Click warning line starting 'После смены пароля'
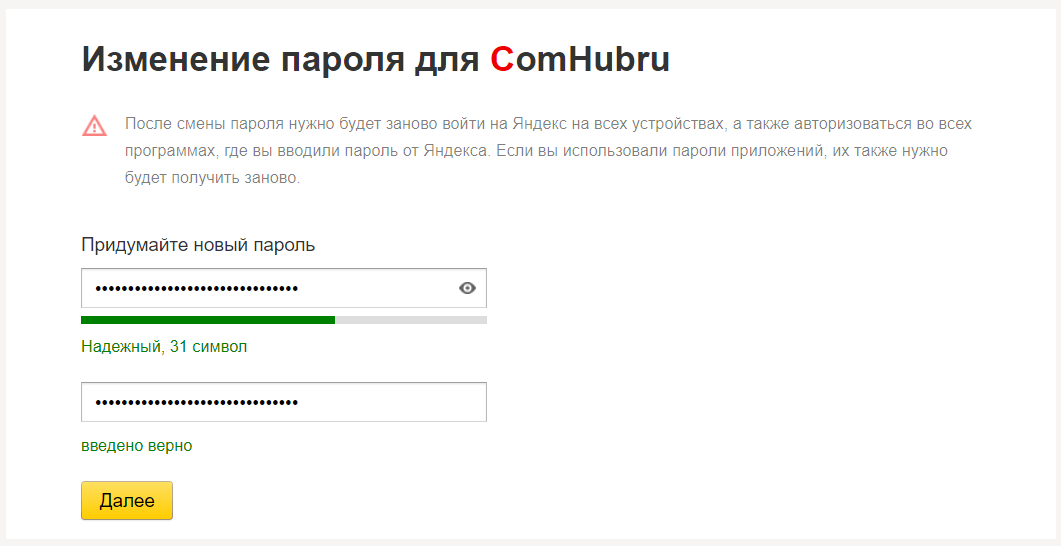The height and width of the screenshot is (546, 1061). (x=548, y=125)
